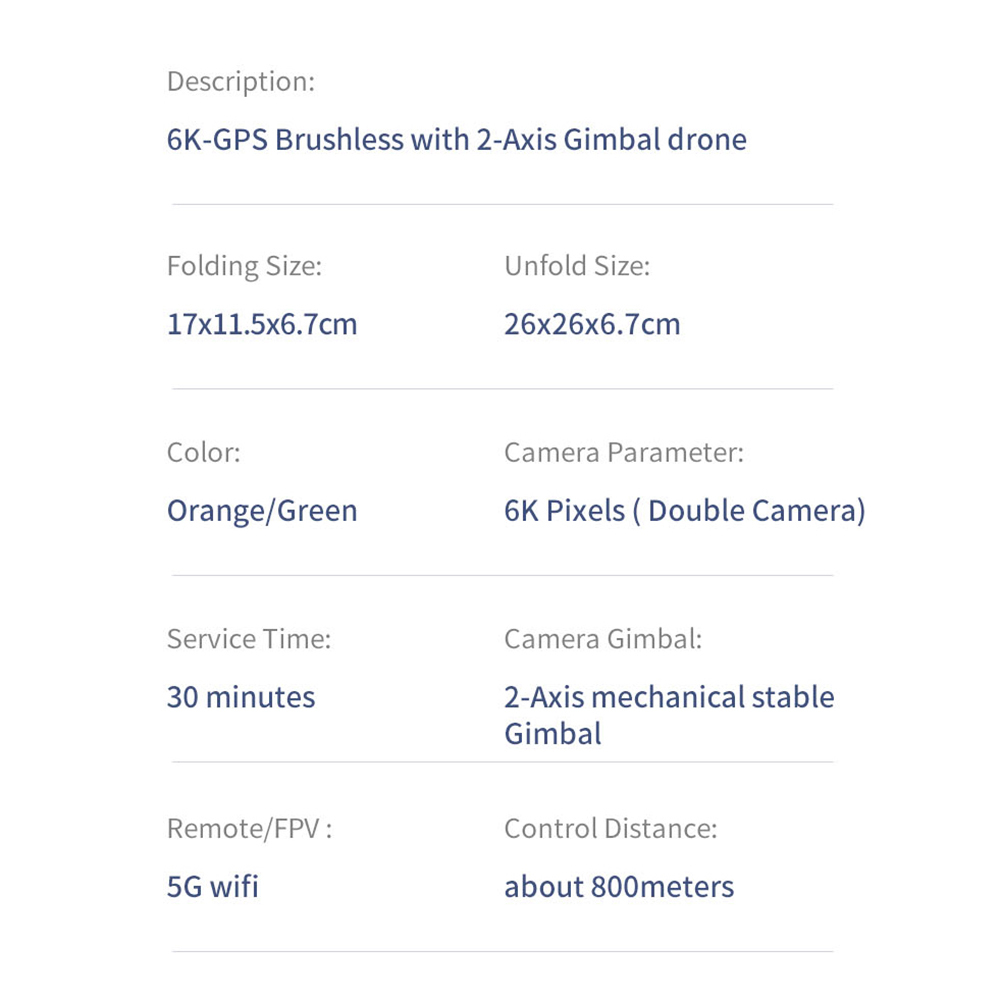Image resolution: width=1001 pixels, height=1001 pixels.
Task: Click the Unfold Size label
Action: point(577,266)
